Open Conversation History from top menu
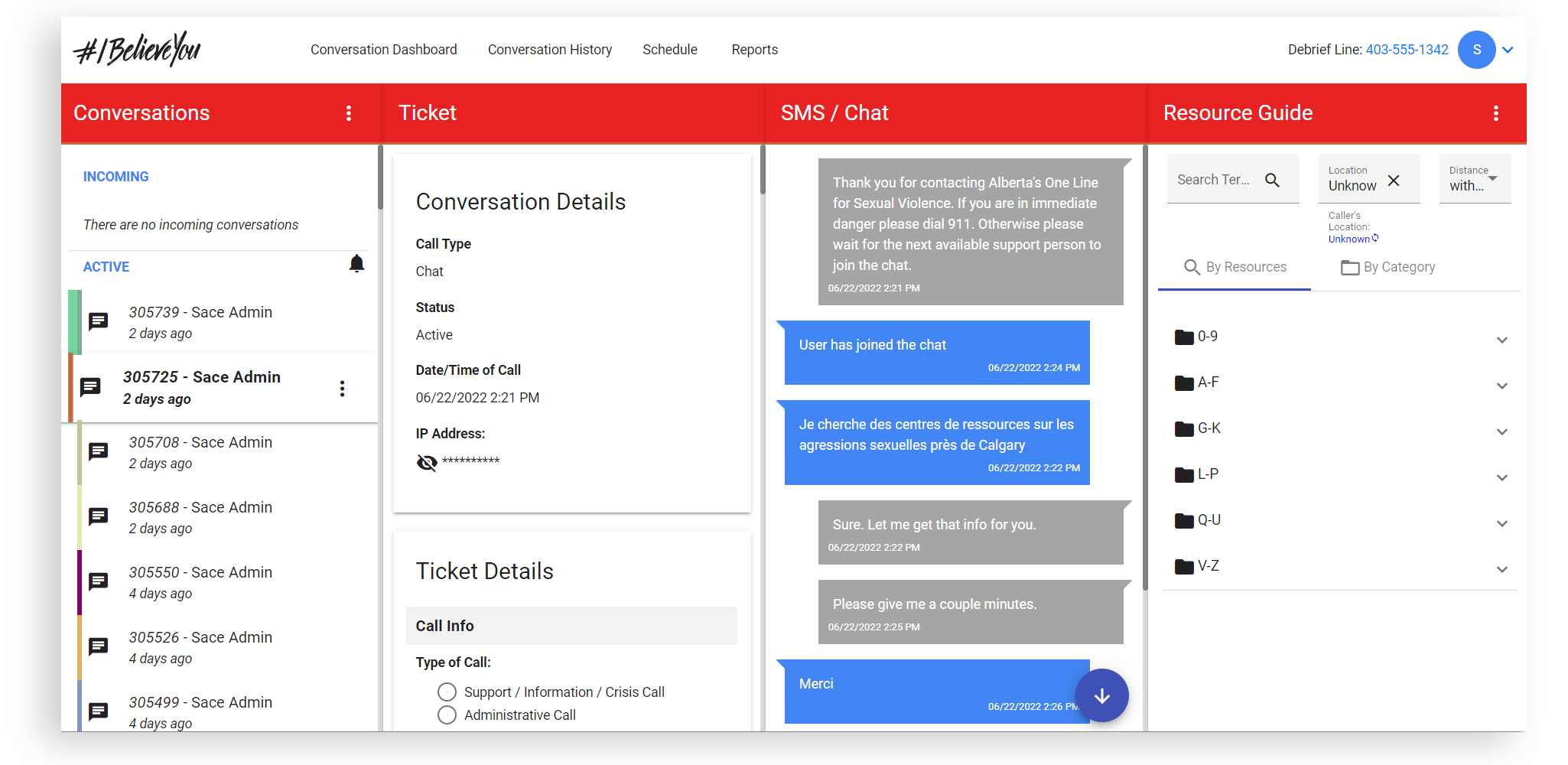This screenshot has width=1568, height=765. [550, 50]
